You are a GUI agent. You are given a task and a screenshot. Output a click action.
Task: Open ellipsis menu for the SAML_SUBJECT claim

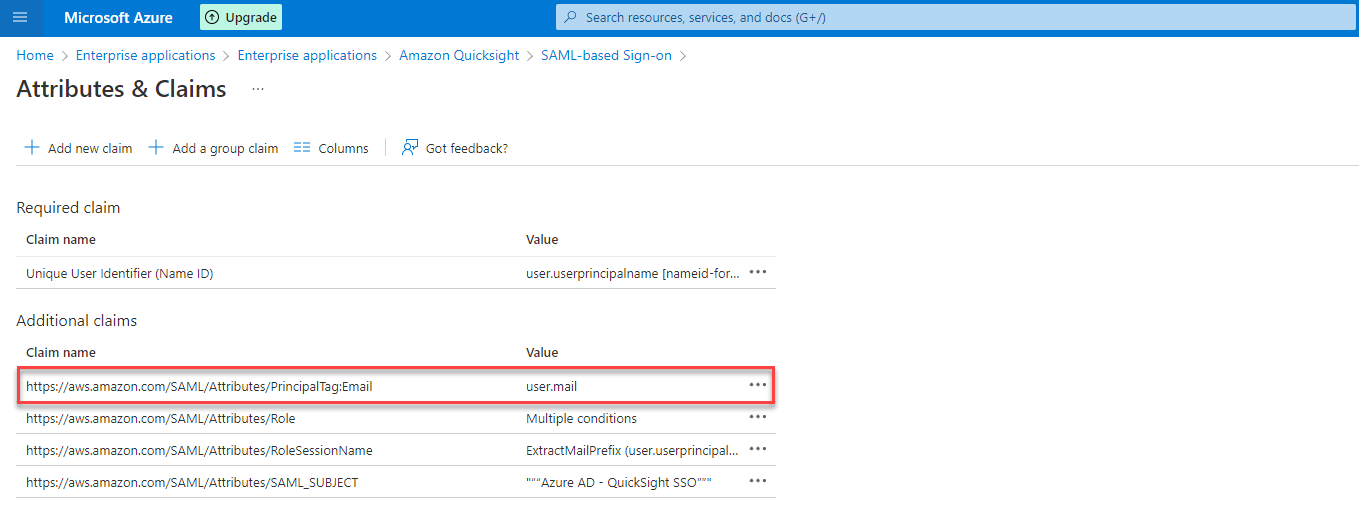coord(758,481)
